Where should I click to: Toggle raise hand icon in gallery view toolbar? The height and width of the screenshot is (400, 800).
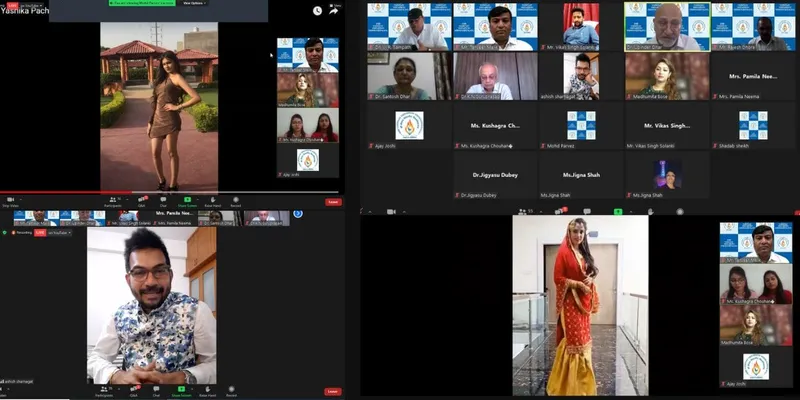(x=650, y=211)
